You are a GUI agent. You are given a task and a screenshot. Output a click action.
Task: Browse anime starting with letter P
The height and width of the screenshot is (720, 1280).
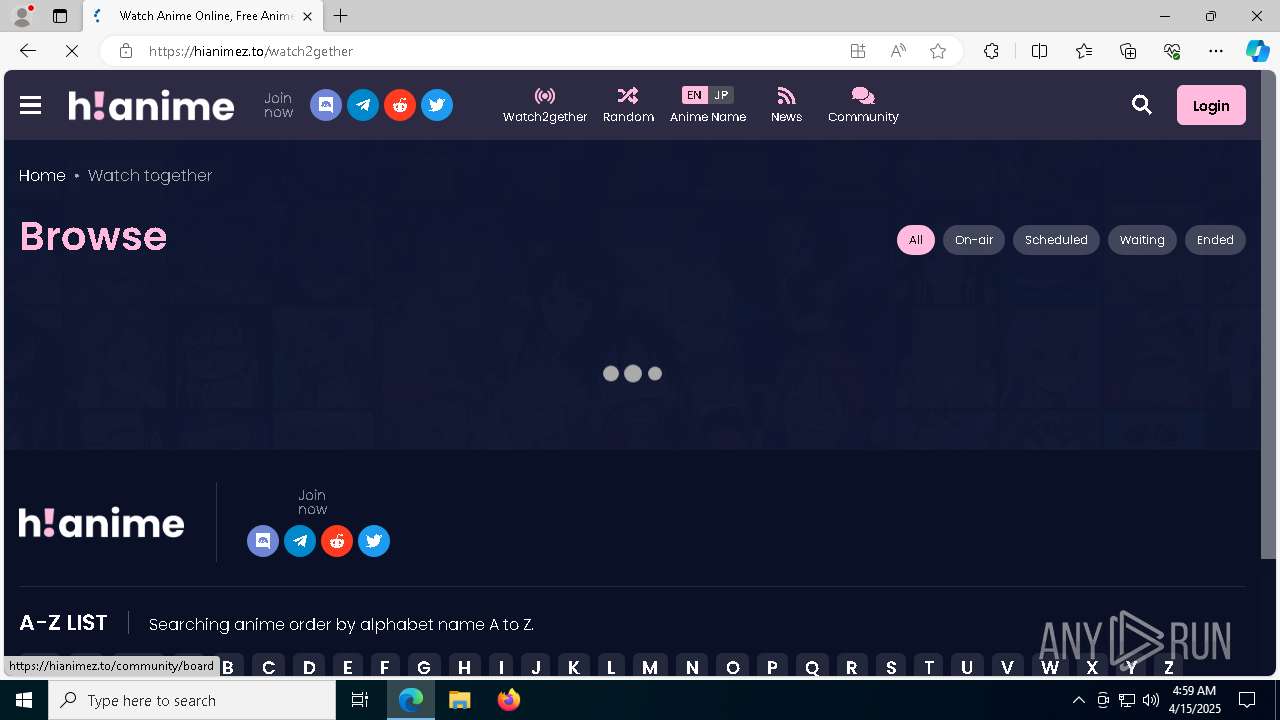772,667
